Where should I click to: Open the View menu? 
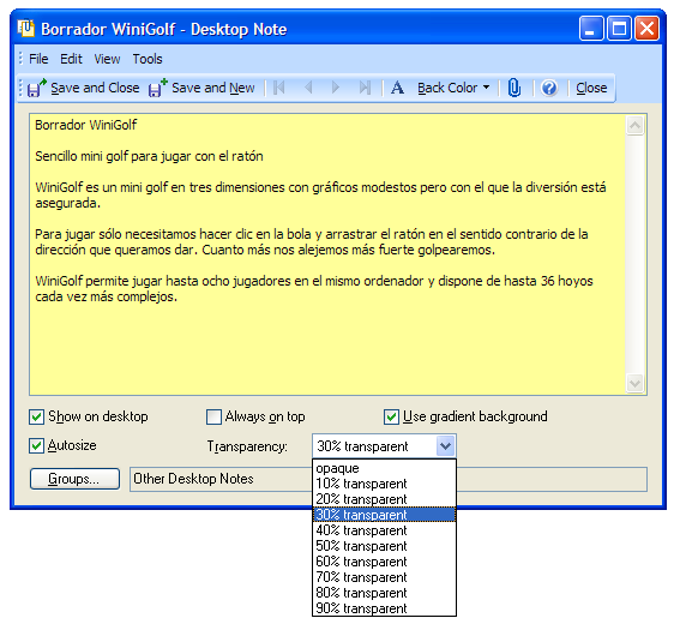click(107, 59)
